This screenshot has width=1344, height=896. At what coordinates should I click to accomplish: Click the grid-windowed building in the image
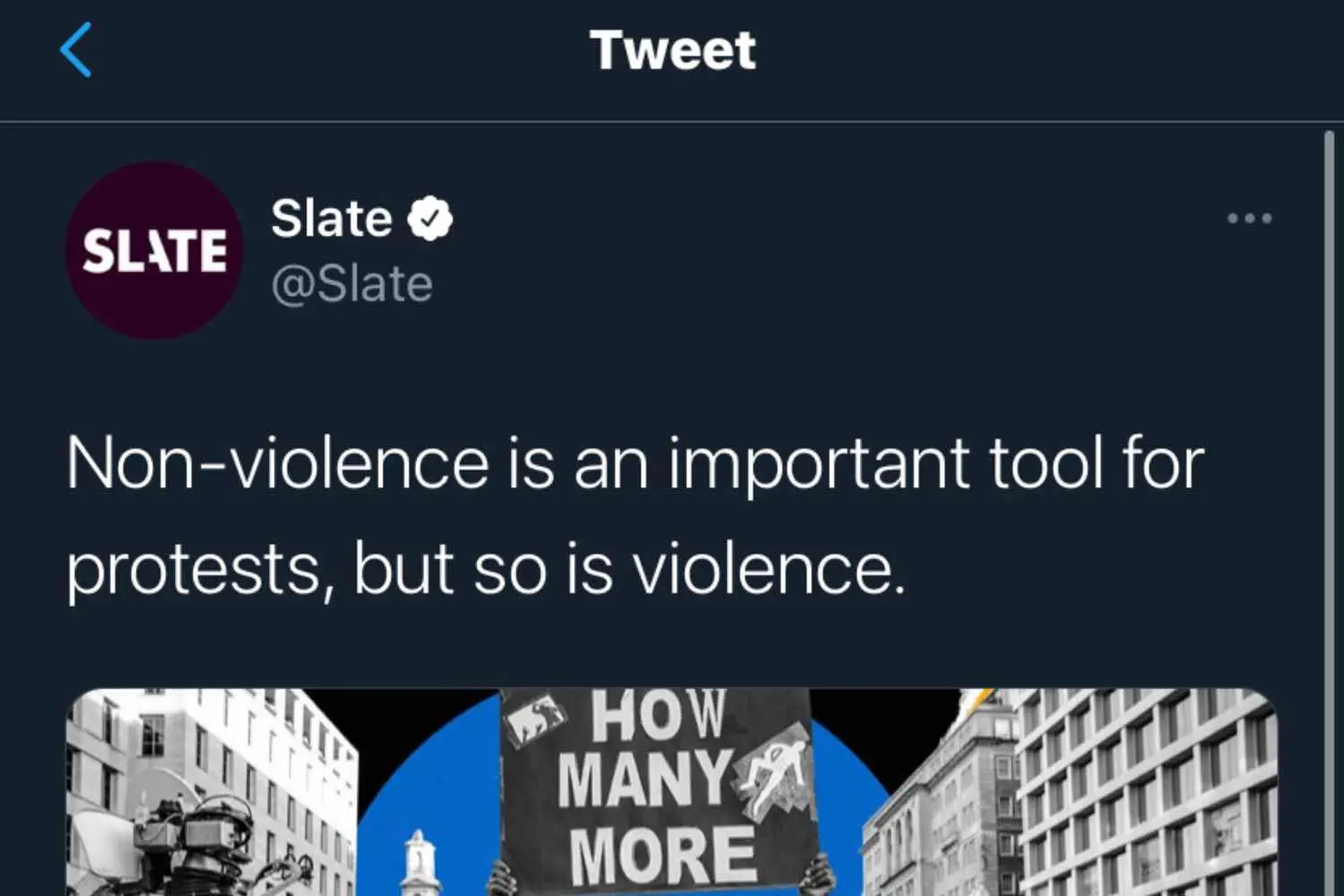point(1147,797)
